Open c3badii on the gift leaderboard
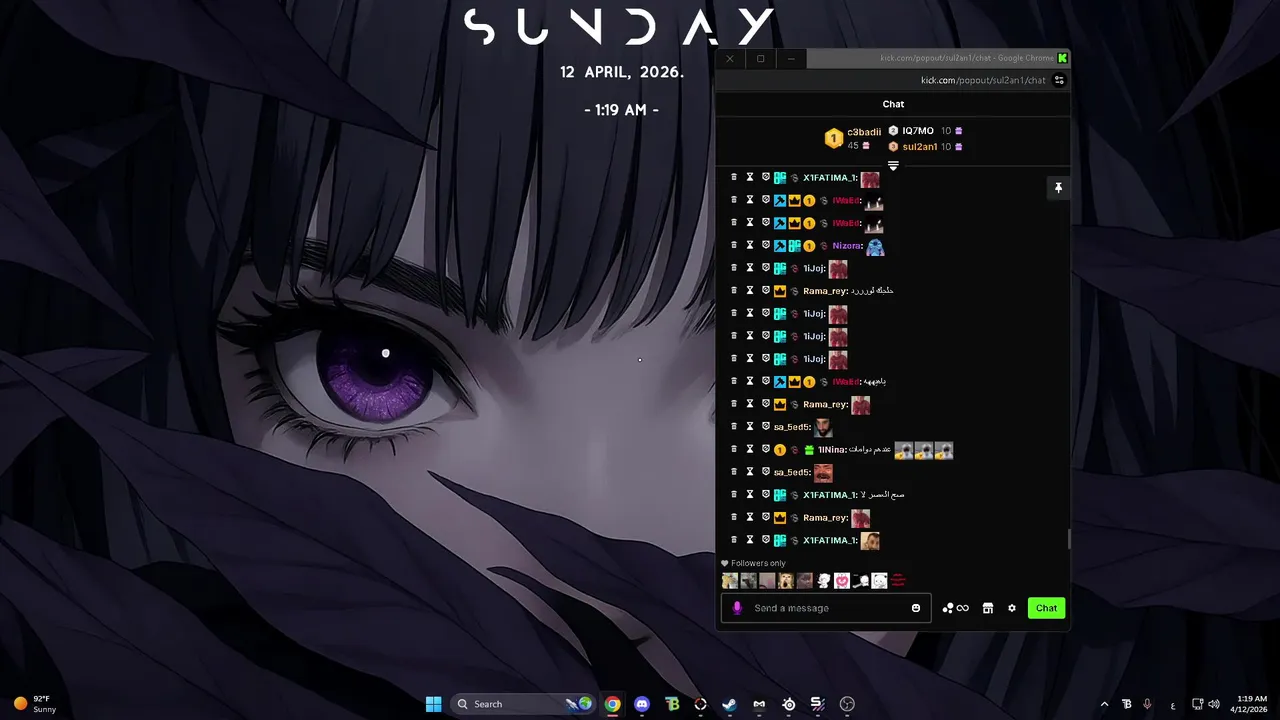The image size is (1280, 720). point(864,132)
